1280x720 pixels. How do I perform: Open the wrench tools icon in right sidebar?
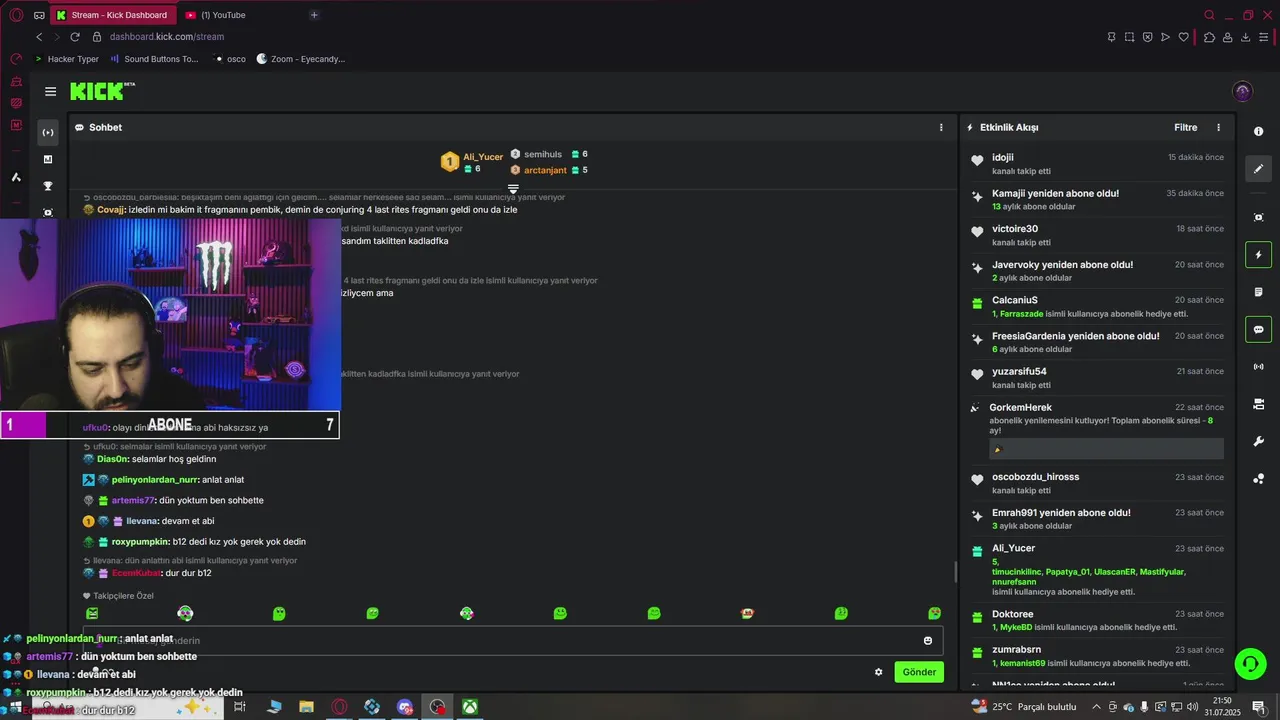[x=1258, y=441]
